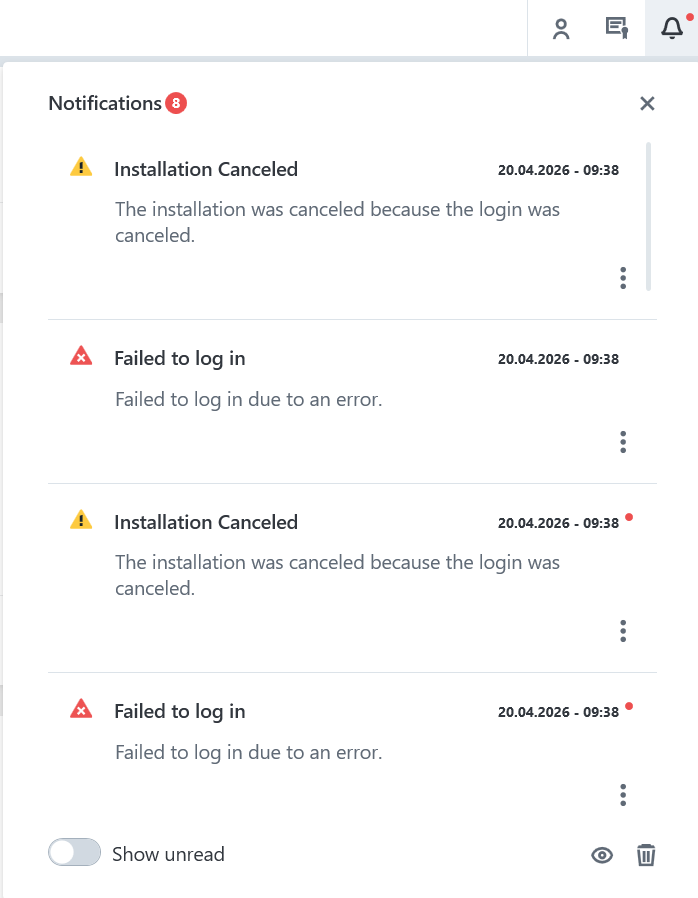Click the notifications list scrollbar
The width and height of the screenshot is (698, 898).
coord(650,215)
